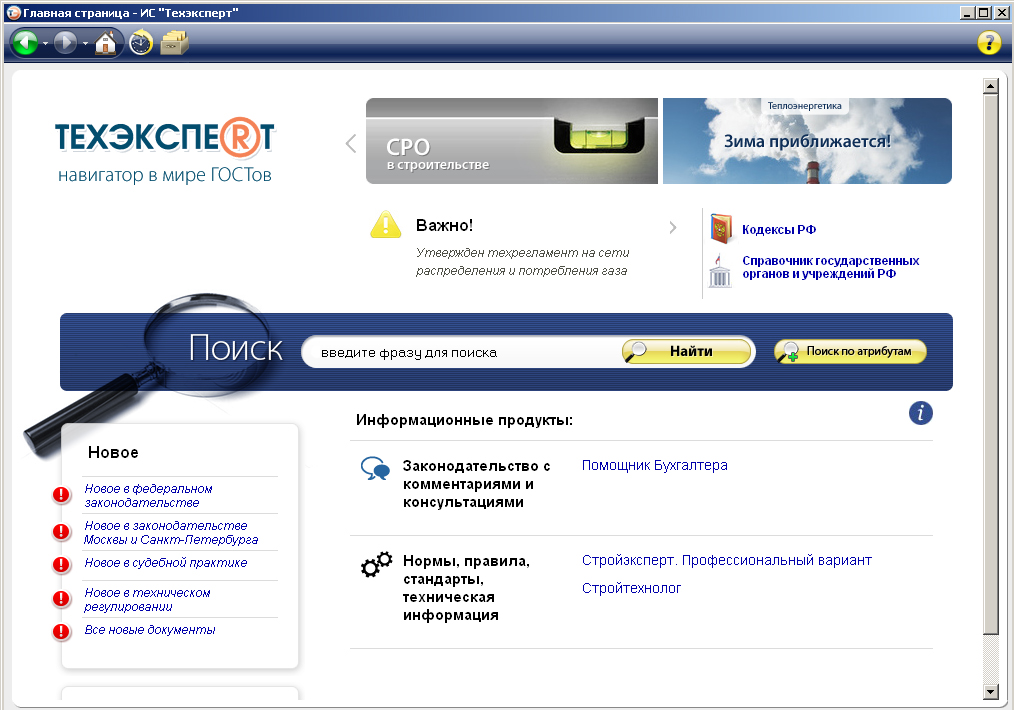Click the Найти search button

686,352
